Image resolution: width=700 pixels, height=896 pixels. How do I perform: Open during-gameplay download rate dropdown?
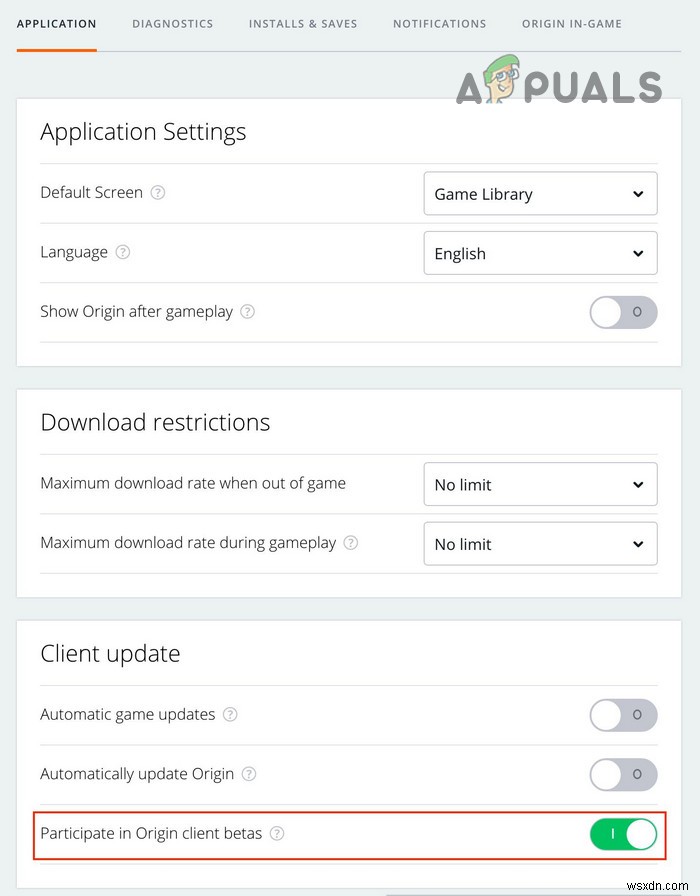(541, 544)
